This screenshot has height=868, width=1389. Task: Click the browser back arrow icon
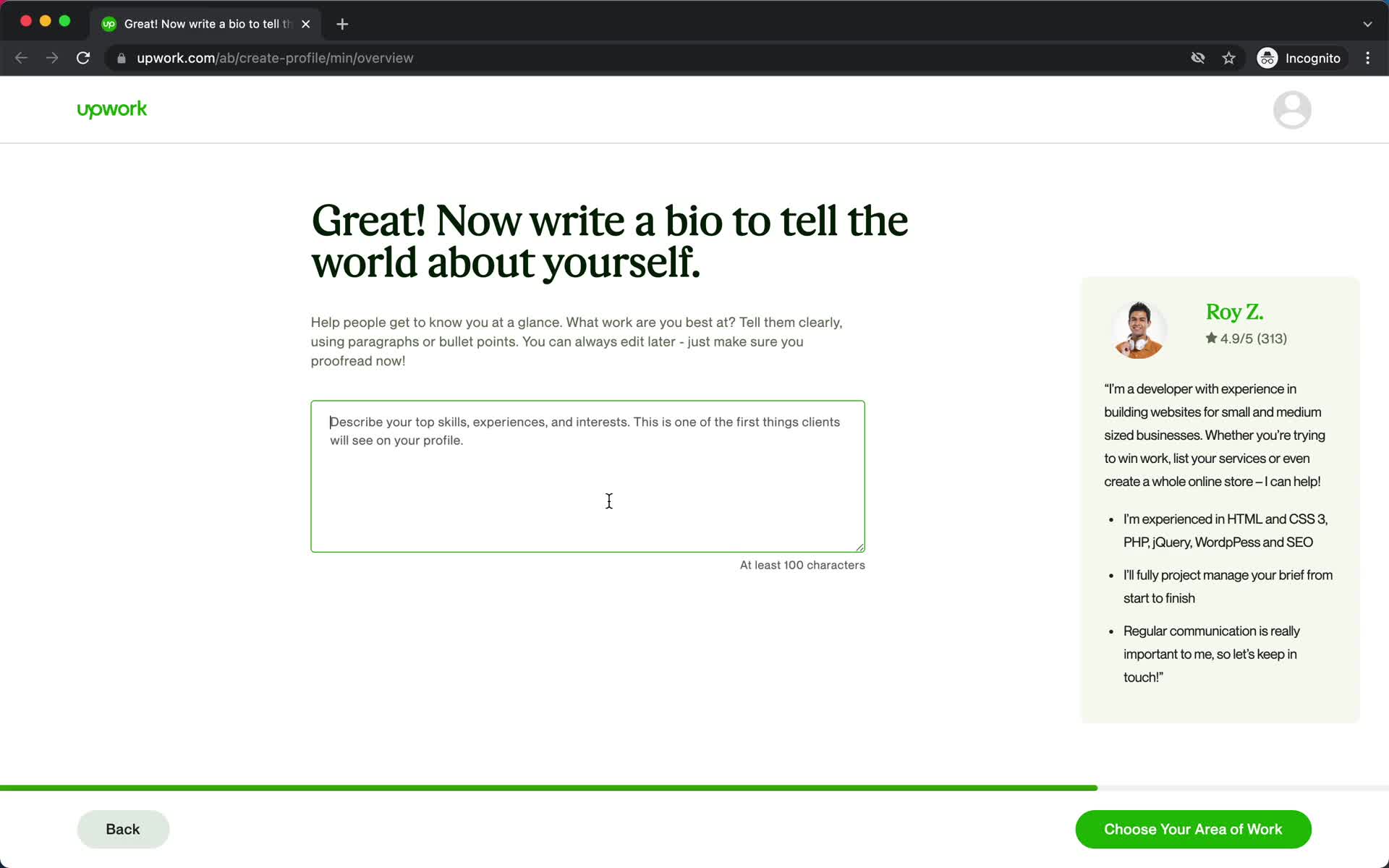22,57
